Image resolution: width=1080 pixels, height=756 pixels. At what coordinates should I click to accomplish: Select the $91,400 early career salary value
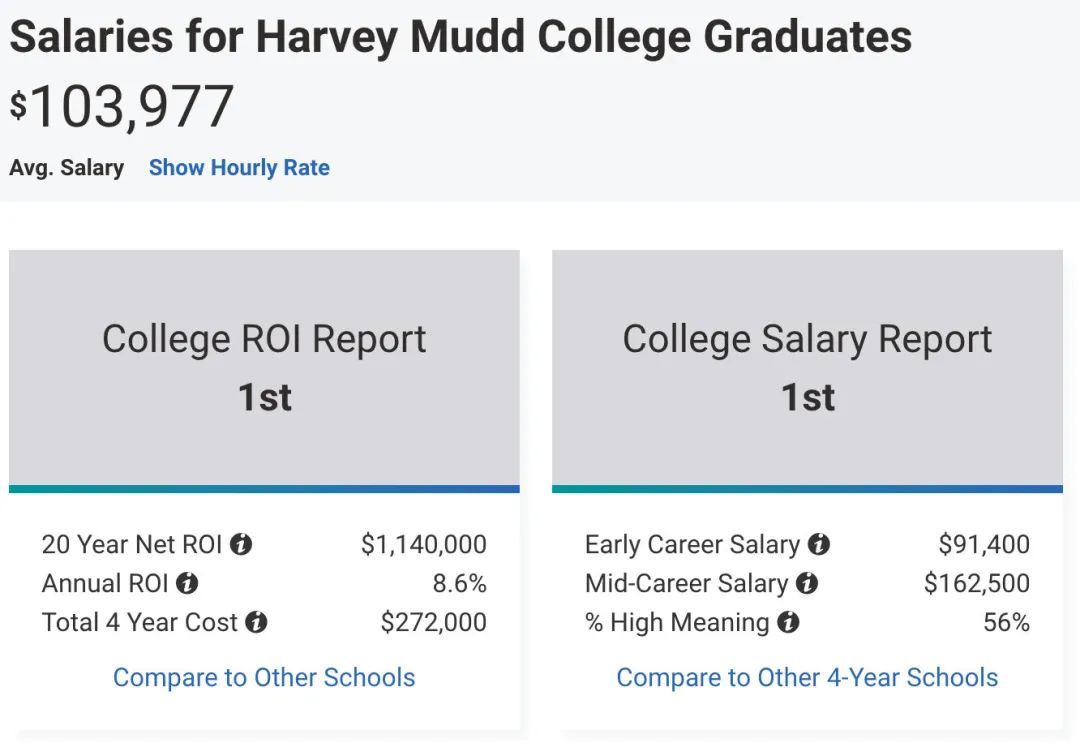point(984,545)
